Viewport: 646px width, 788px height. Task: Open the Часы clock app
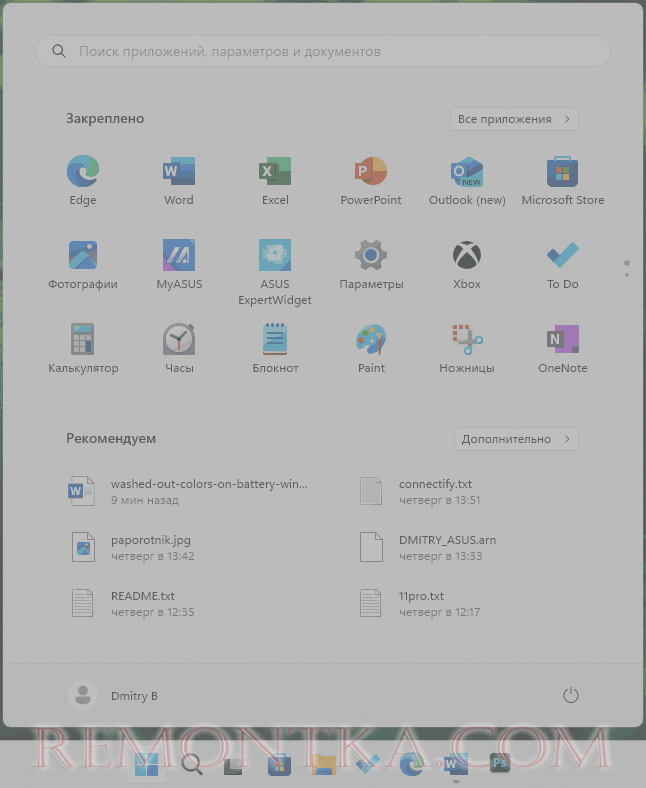[179, 349]
